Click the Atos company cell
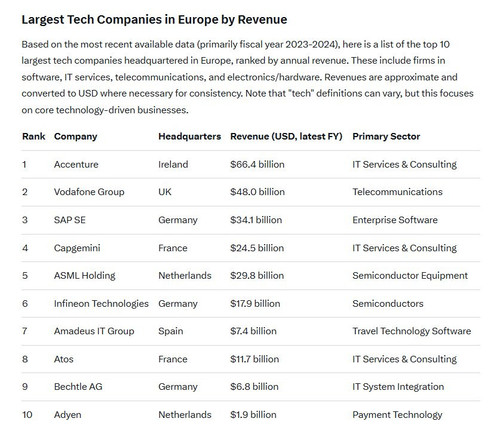Screen dimensions: 500x432 tap(64, 359)
